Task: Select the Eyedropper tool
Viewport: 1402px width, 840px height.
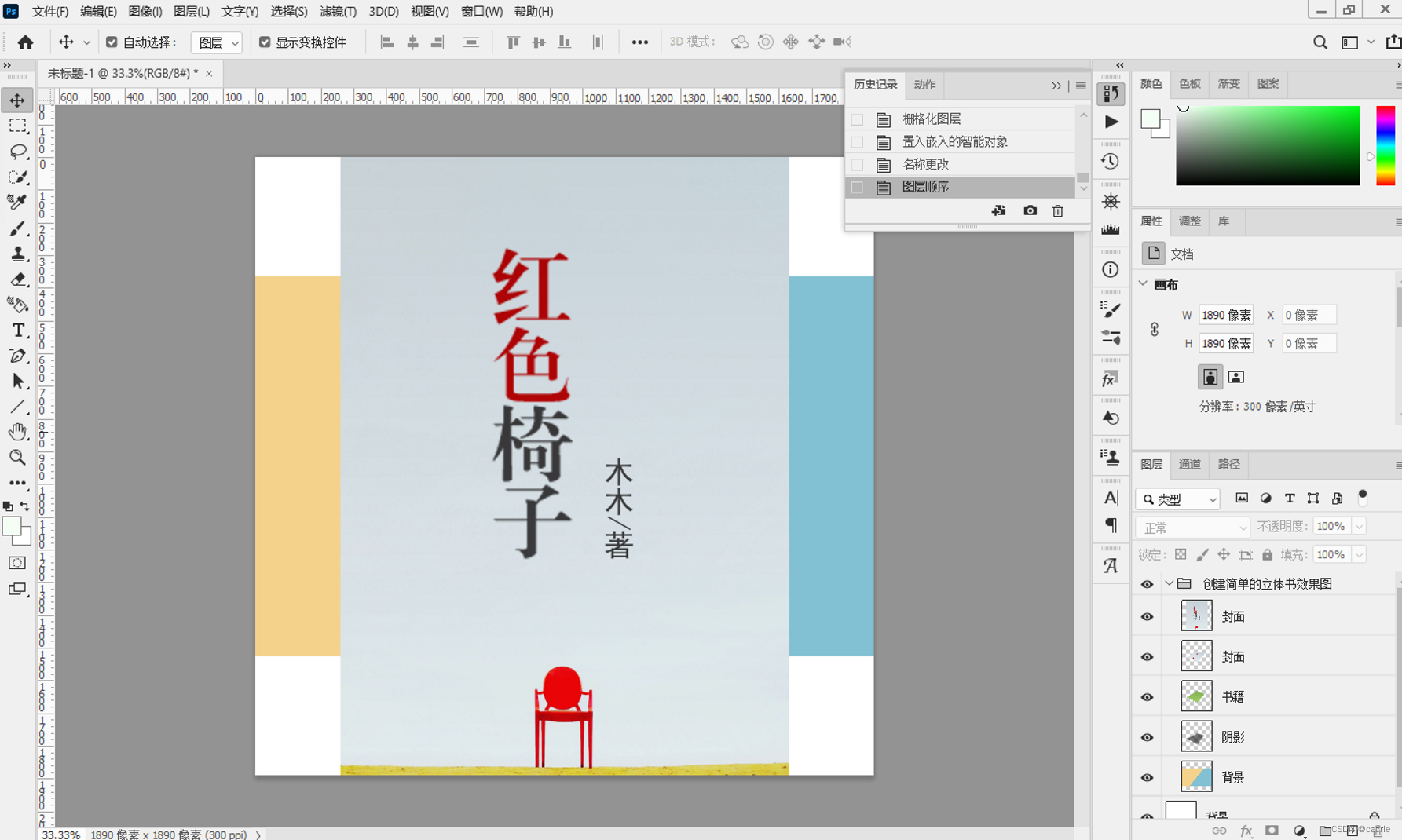Action: (17, 203)
